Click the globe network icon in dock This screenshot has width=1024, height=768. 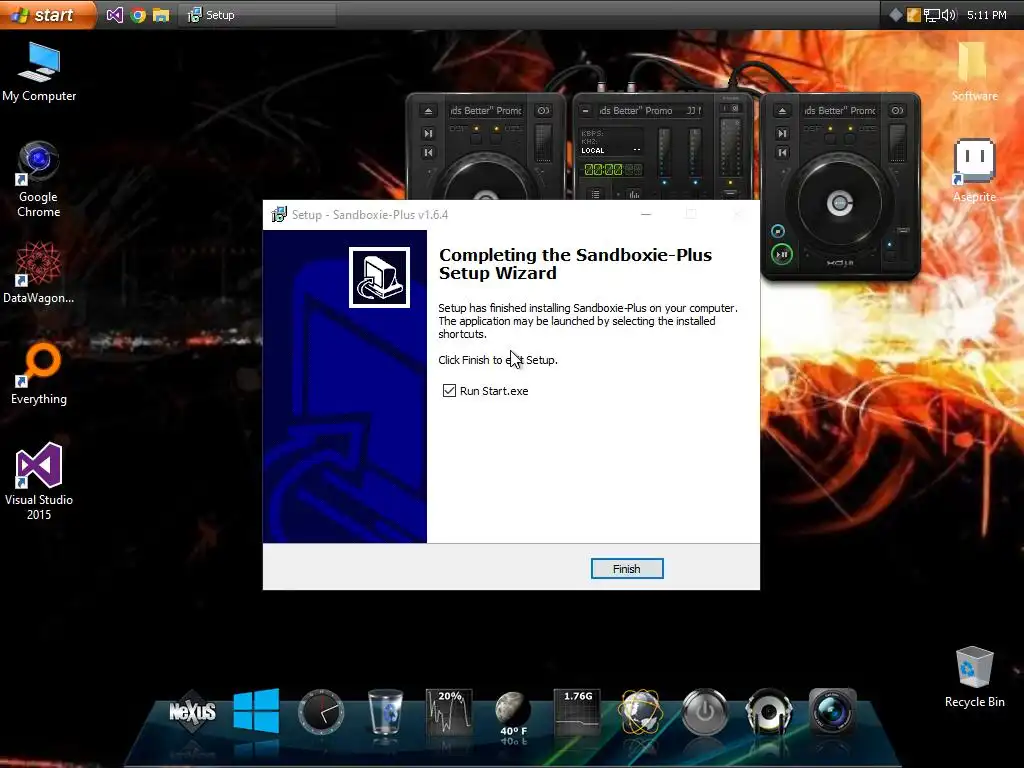click(x=641, y=711)
